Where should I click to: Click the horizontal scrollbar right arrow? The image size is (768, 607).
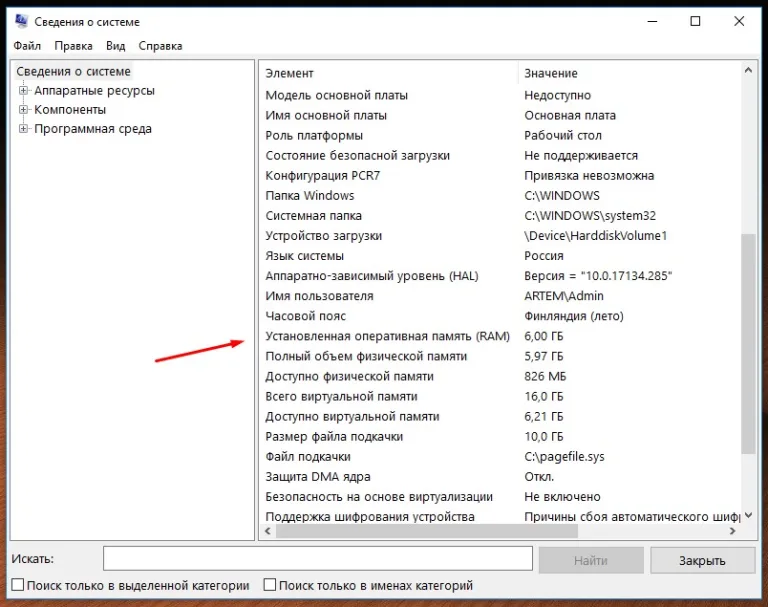pos(733,531)
